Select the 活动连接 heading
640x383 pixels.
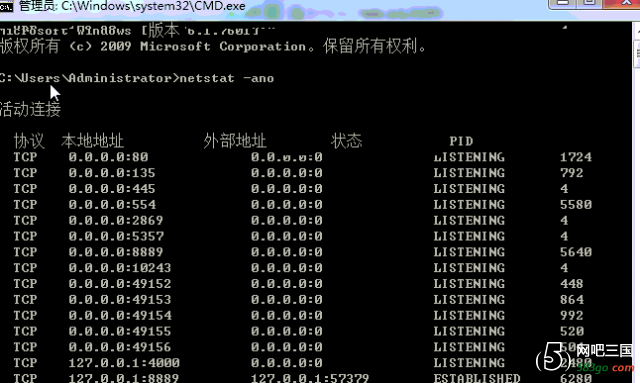click(x=30, y=109)
